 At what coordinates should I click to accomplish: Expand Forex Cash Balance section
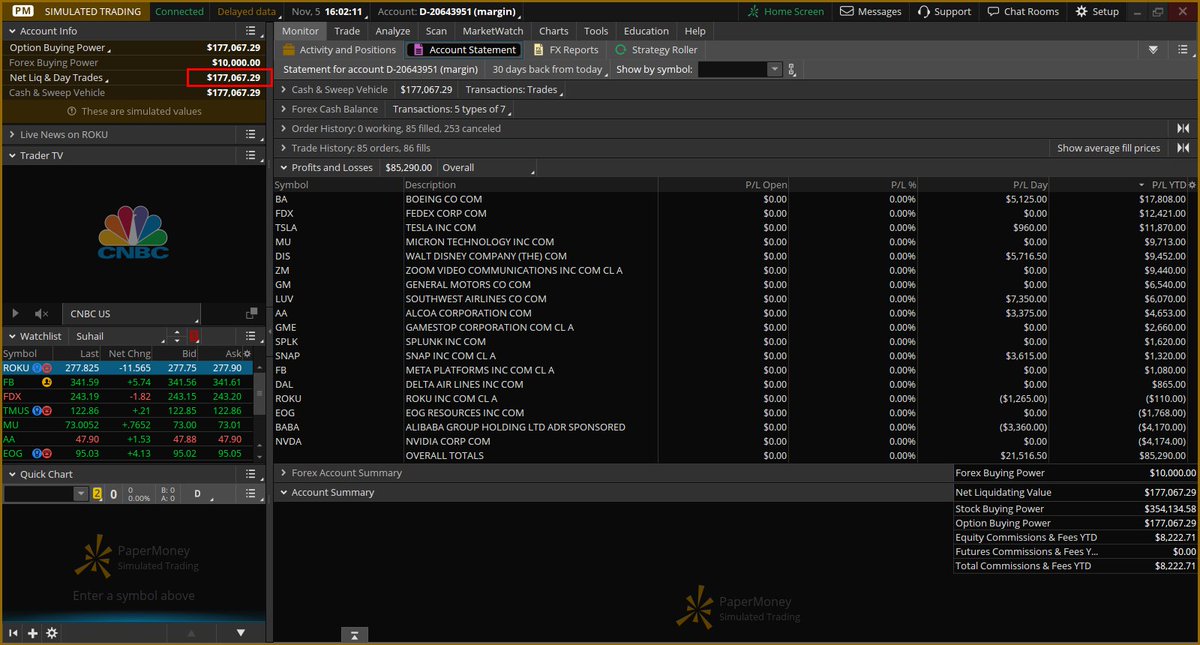click(284, 109)
